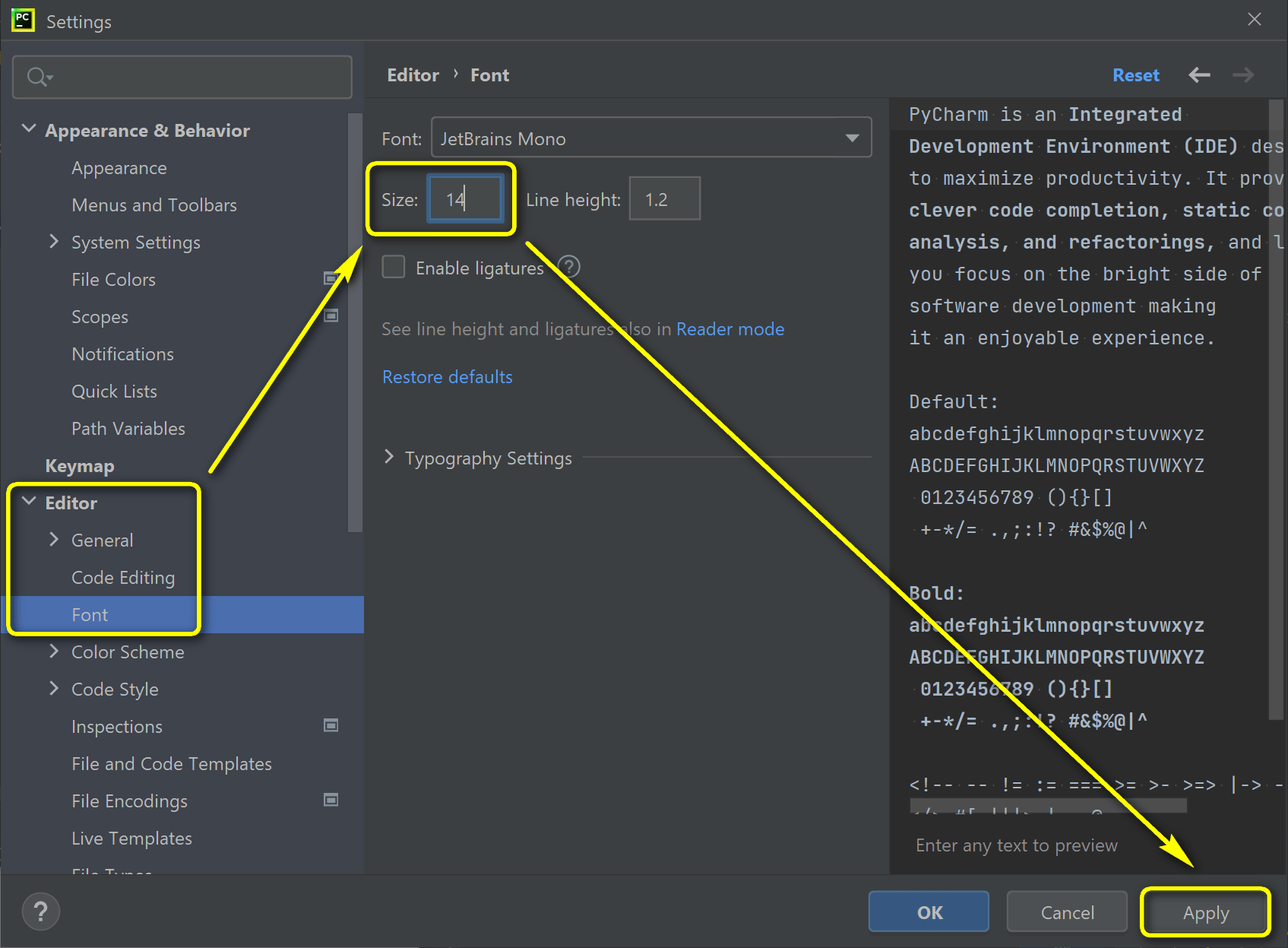
Task: Click project-level icon next to Scopes
Action: point(331,315)
